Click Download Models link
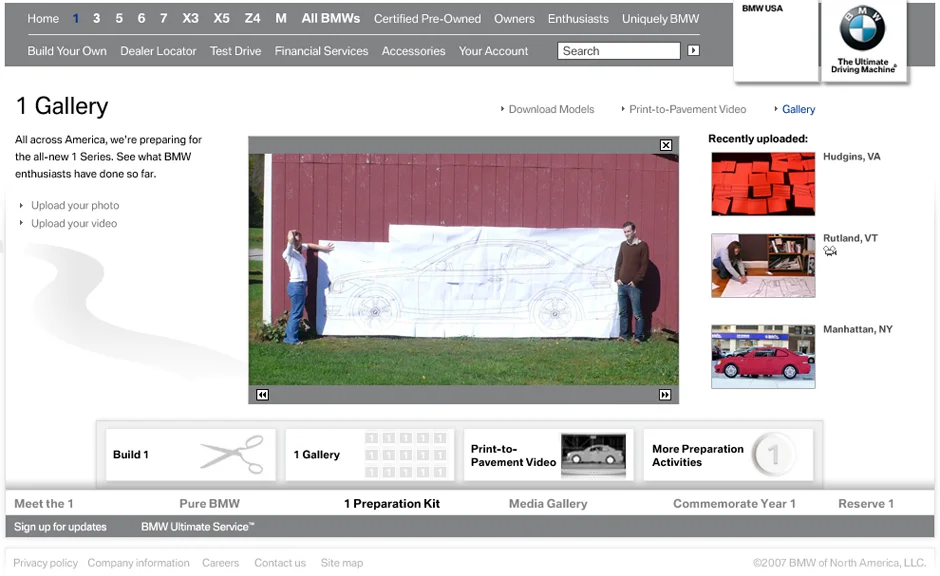 coord(551,109)
